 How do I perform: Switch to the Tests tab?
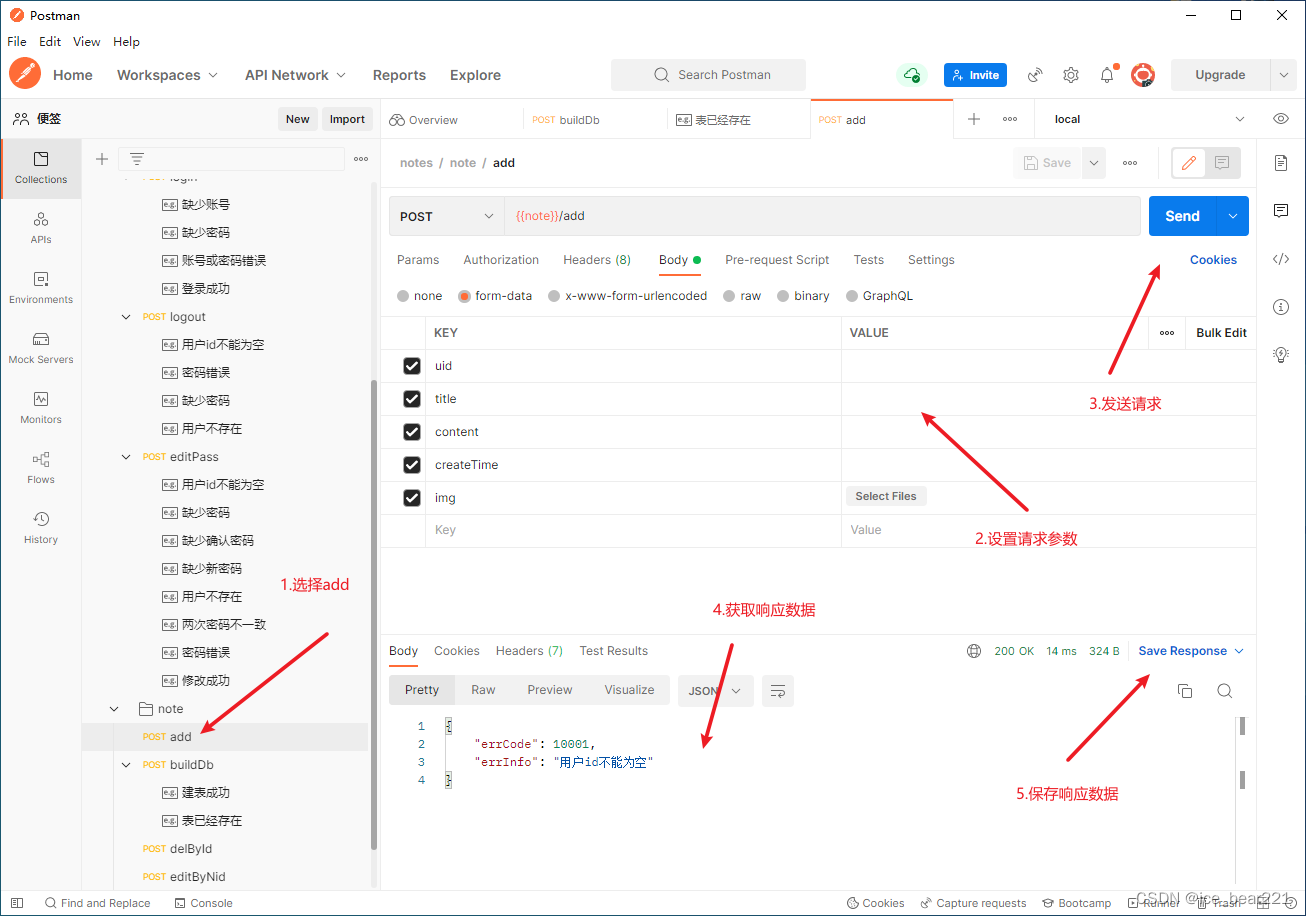click(869, 260)
